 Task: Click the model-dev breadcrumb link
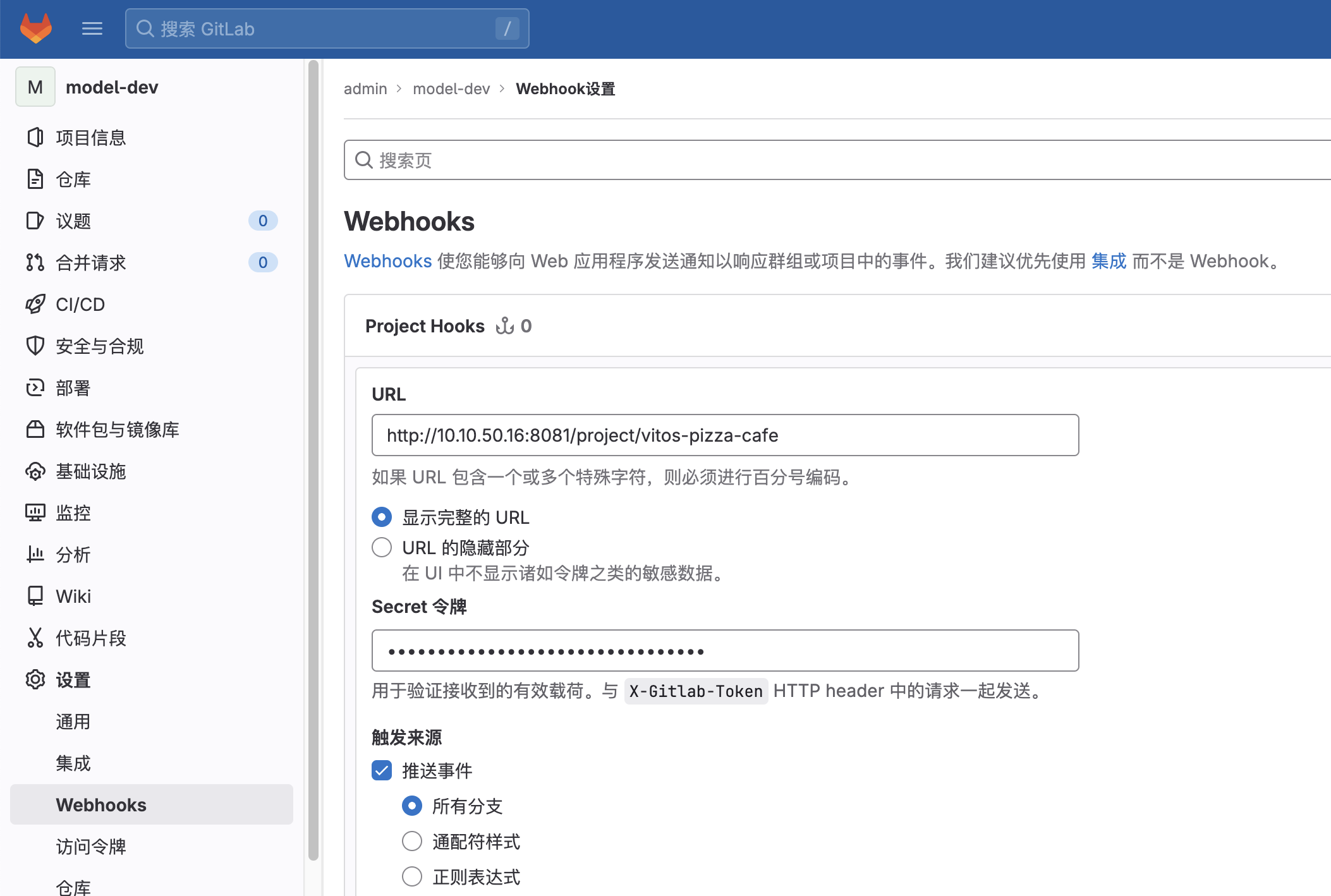(x=451, y=89)
